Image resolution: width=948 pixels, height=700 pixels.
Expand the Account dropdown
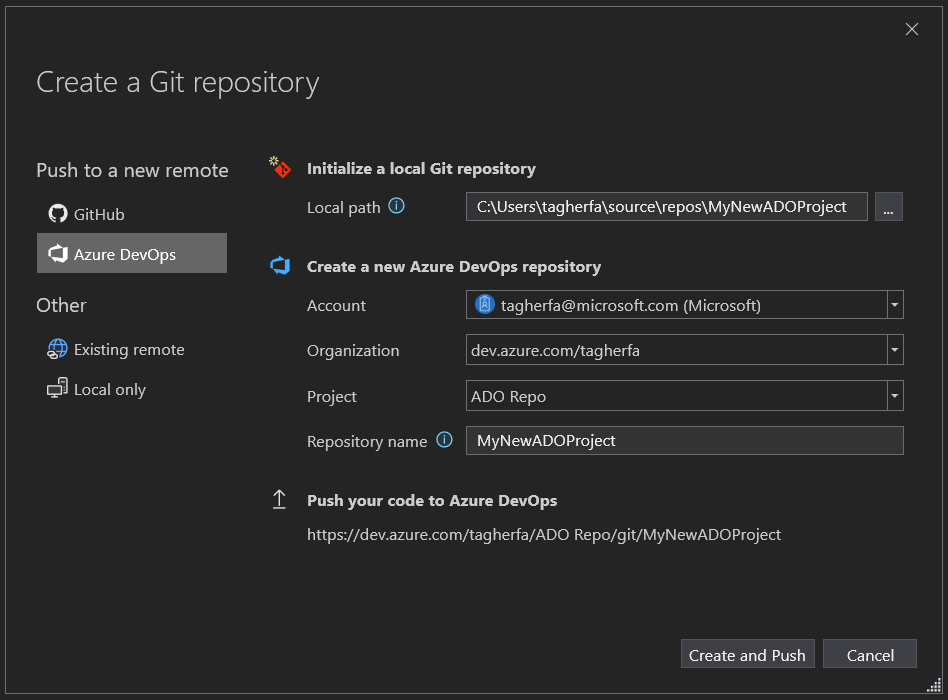[895, 305]
